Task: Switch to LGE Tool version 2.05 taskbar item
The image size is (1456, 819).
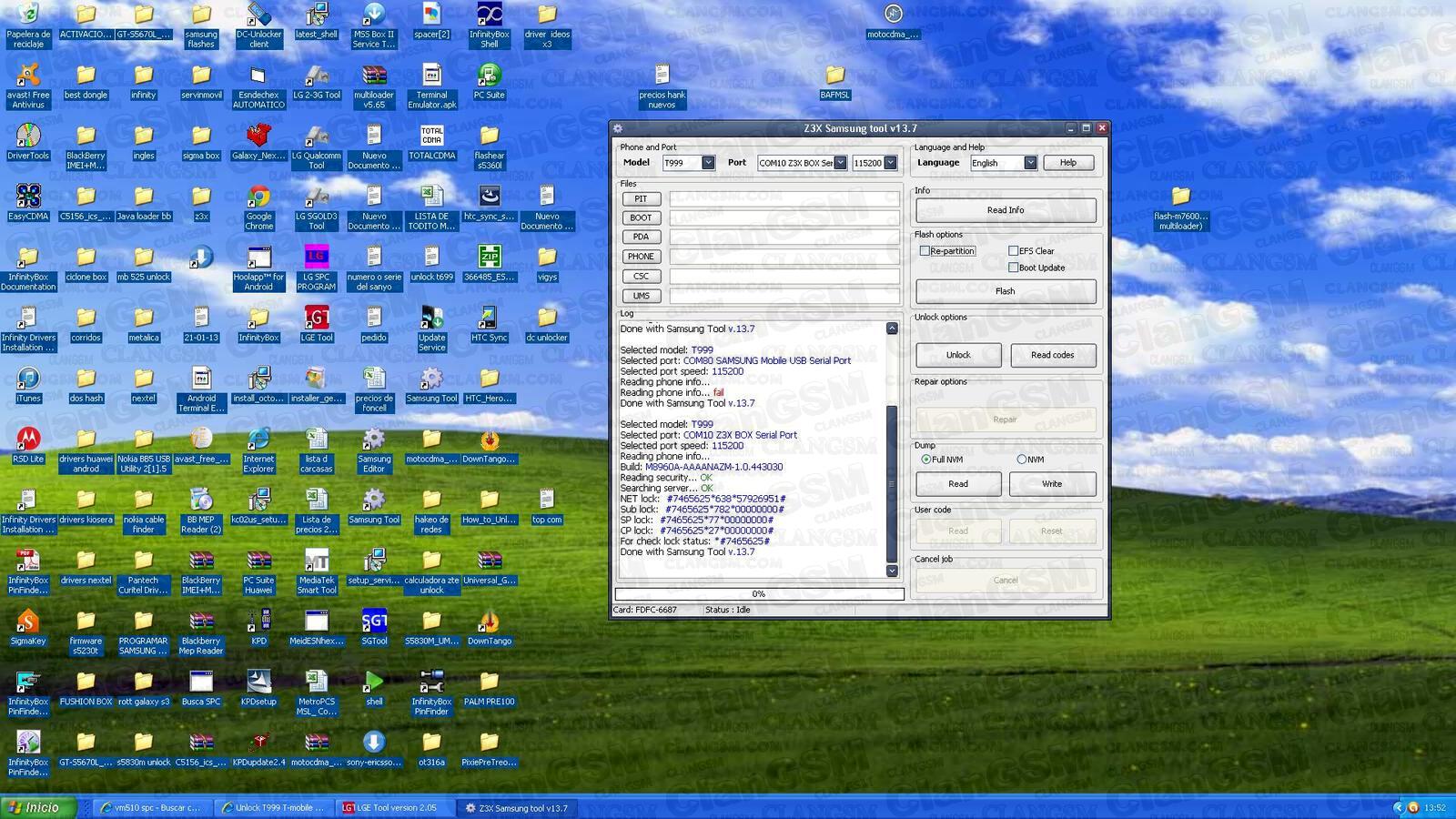Action: coord(395,807)
